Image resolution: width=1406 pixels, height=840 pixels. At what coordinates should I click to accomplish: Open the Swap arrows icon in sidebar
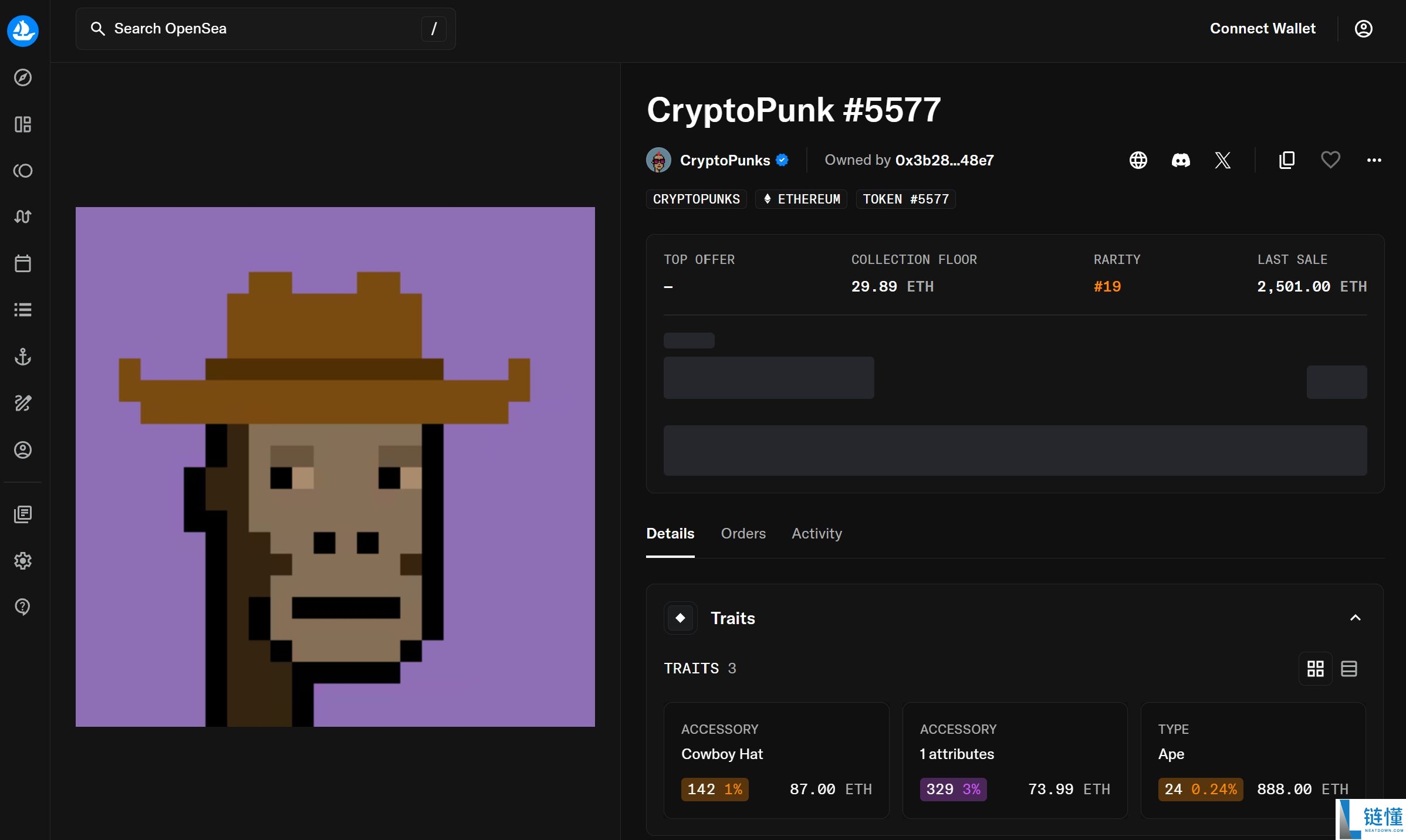coord(23,217)
